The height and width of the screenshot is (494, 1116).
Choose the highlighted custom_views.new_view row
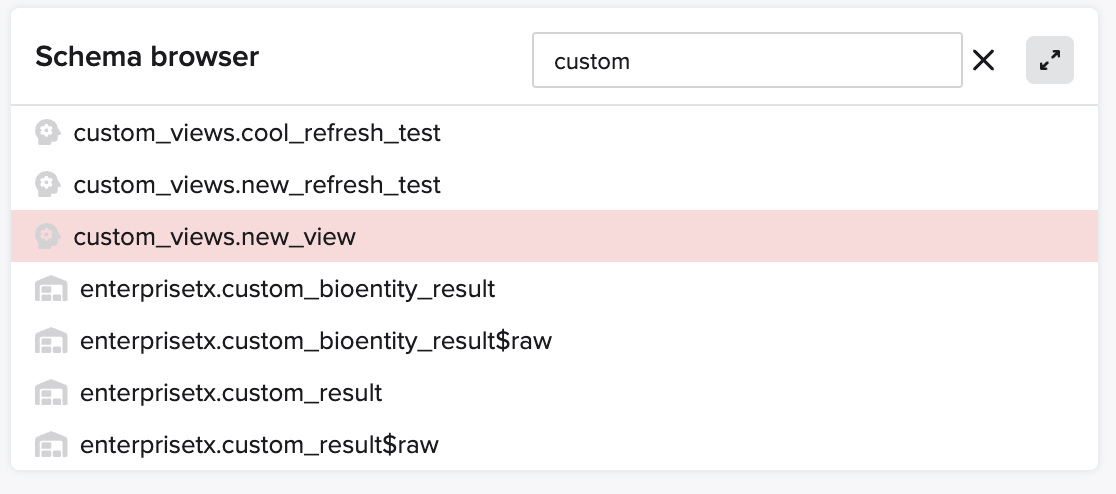coord(215,237)
